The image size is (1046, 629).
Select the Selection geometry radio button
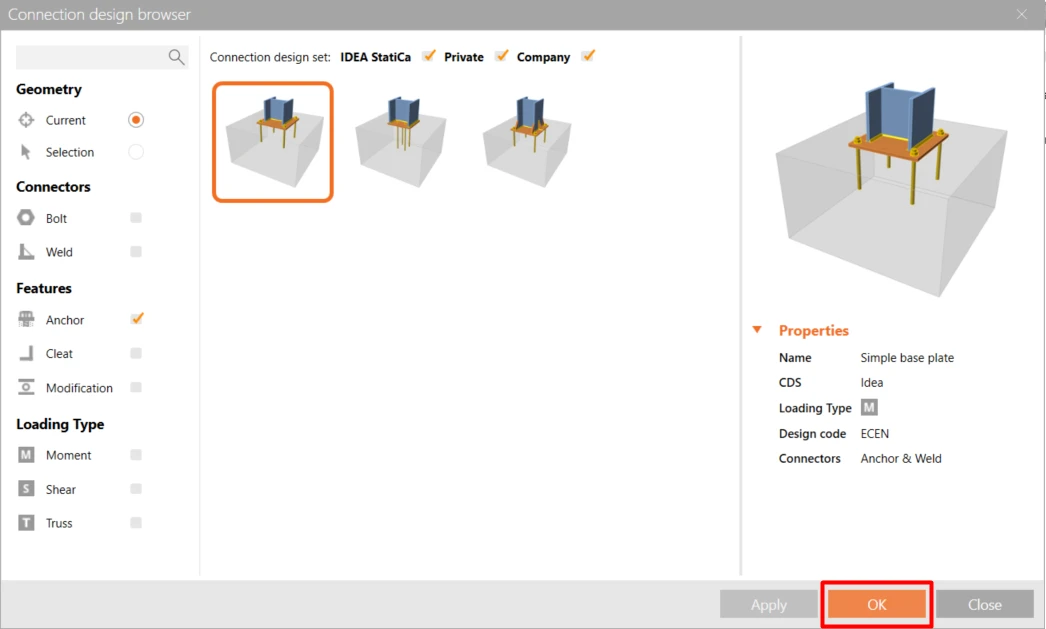point(135,152)
